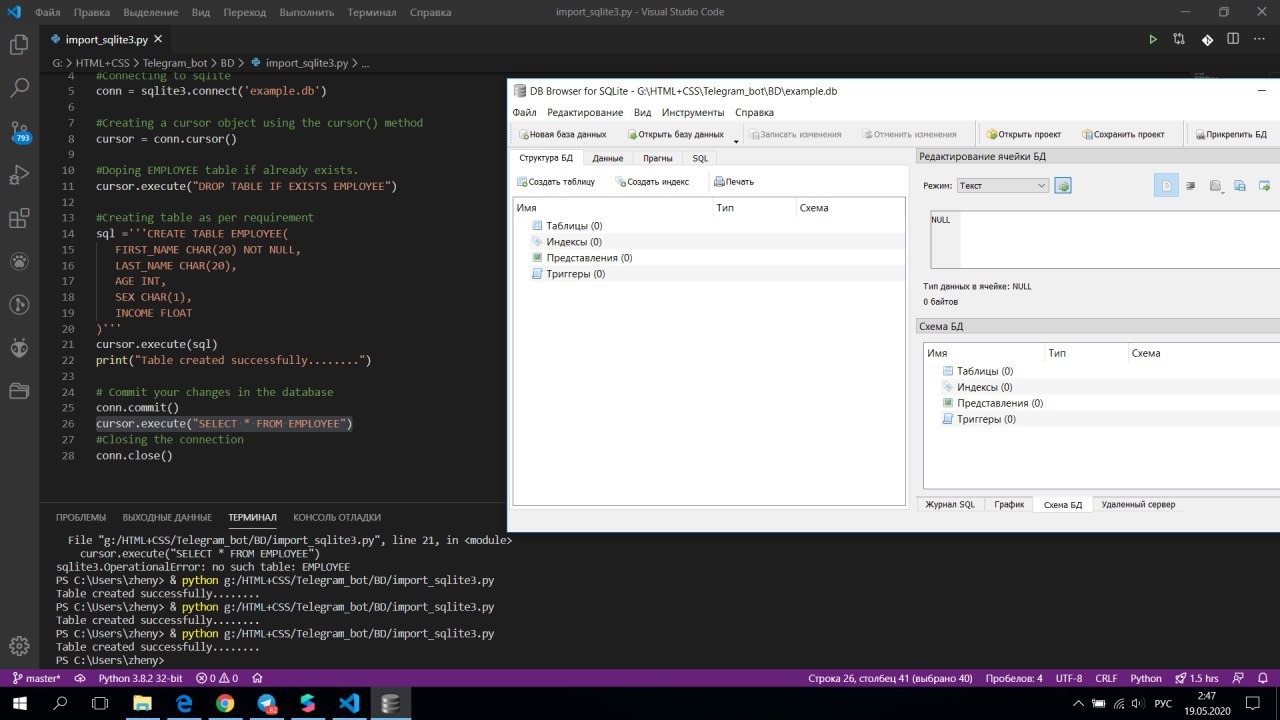Open the VS Code Search sidebar icon

point(19,87)
